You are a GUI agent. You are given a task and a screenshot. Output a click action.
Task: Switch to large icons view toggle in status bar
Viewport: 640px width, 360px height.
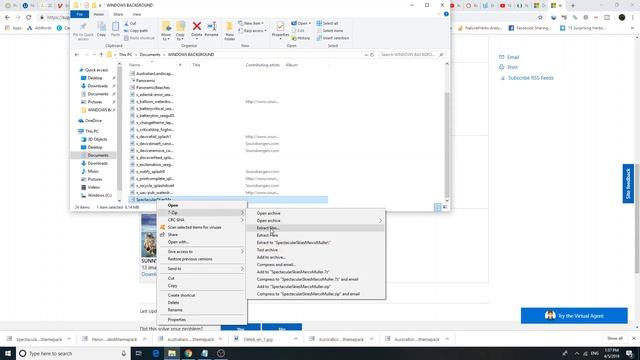point(445,207)
